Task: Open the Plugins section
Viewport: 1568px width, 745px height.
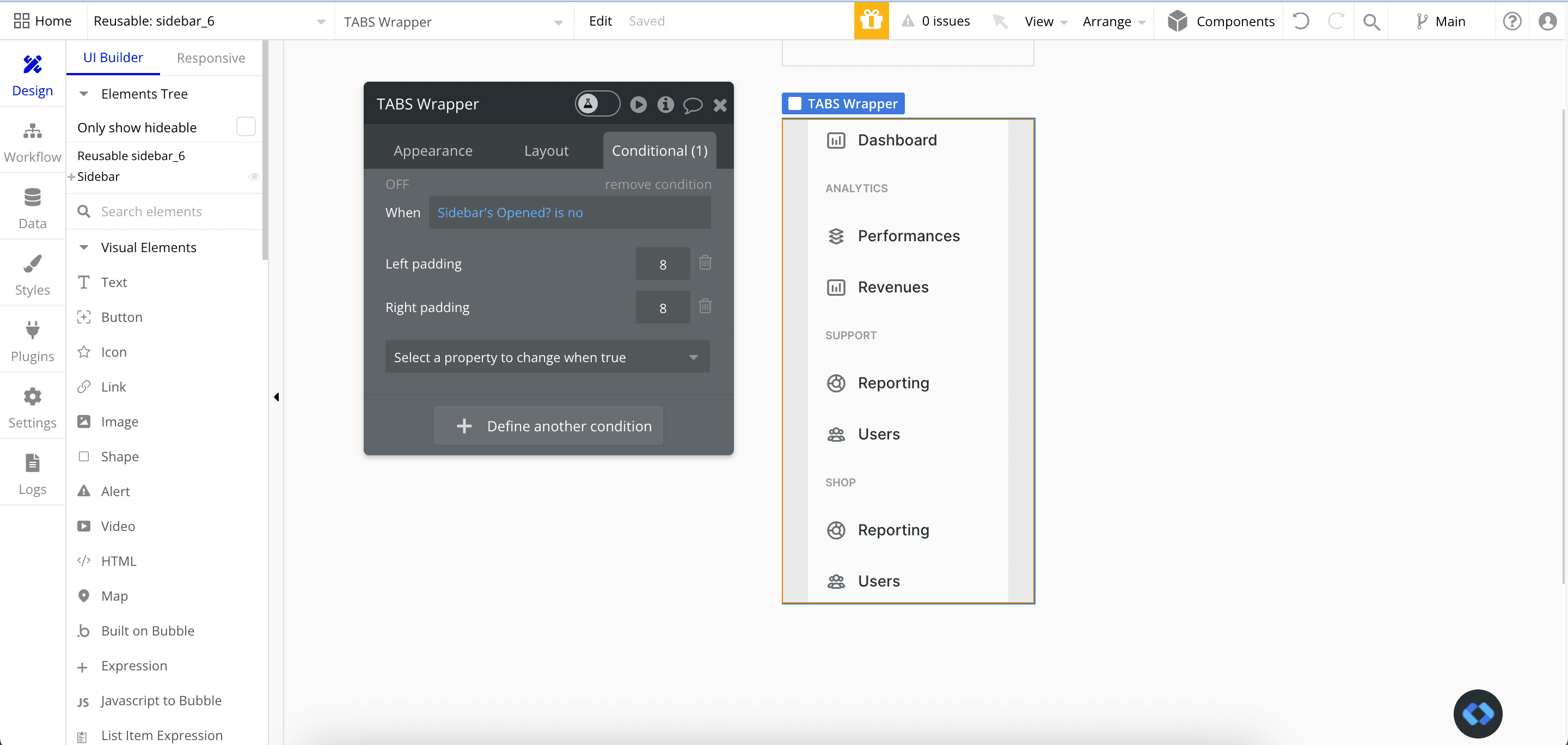Action: [x=32, y=341]
